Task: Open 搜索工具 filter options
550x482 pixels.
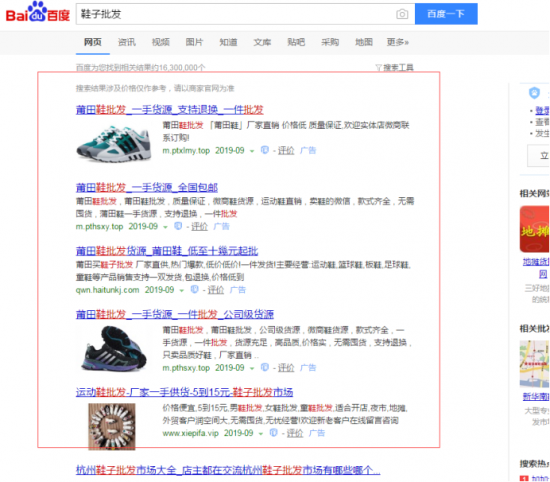Action: click(x=395, y=67)
